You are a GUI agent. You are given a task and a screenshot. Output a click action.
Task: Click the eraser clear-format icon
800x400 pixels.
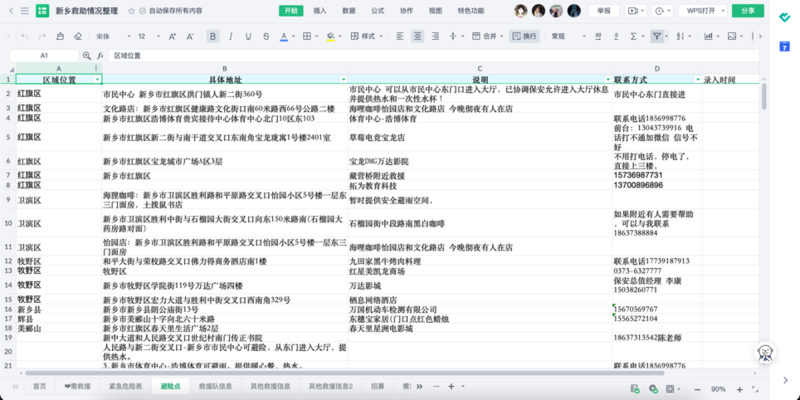(76, 36)
